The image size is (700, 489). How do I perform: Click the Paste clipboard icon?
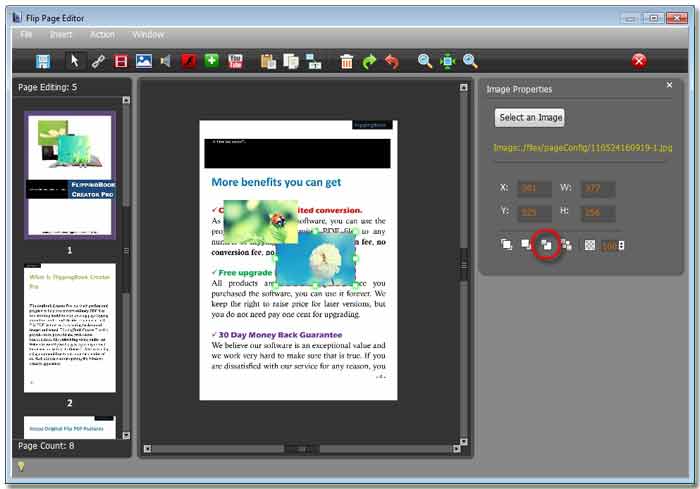pos(268,61)
